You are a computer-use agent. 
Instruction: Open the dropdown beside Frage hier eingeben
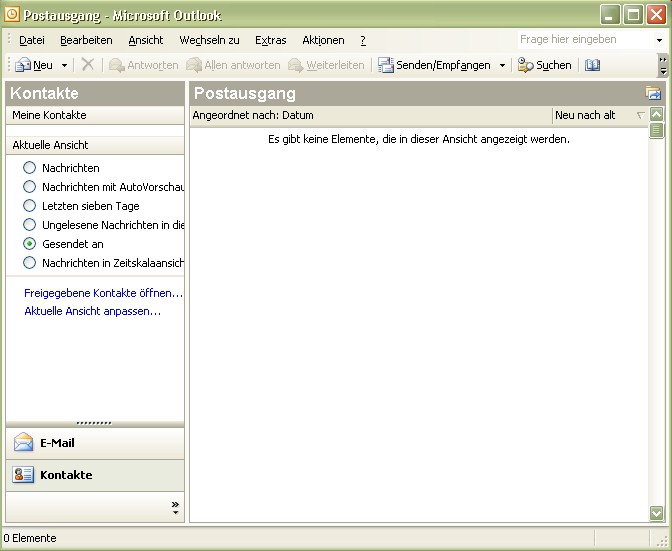click(x=659, y=40)
